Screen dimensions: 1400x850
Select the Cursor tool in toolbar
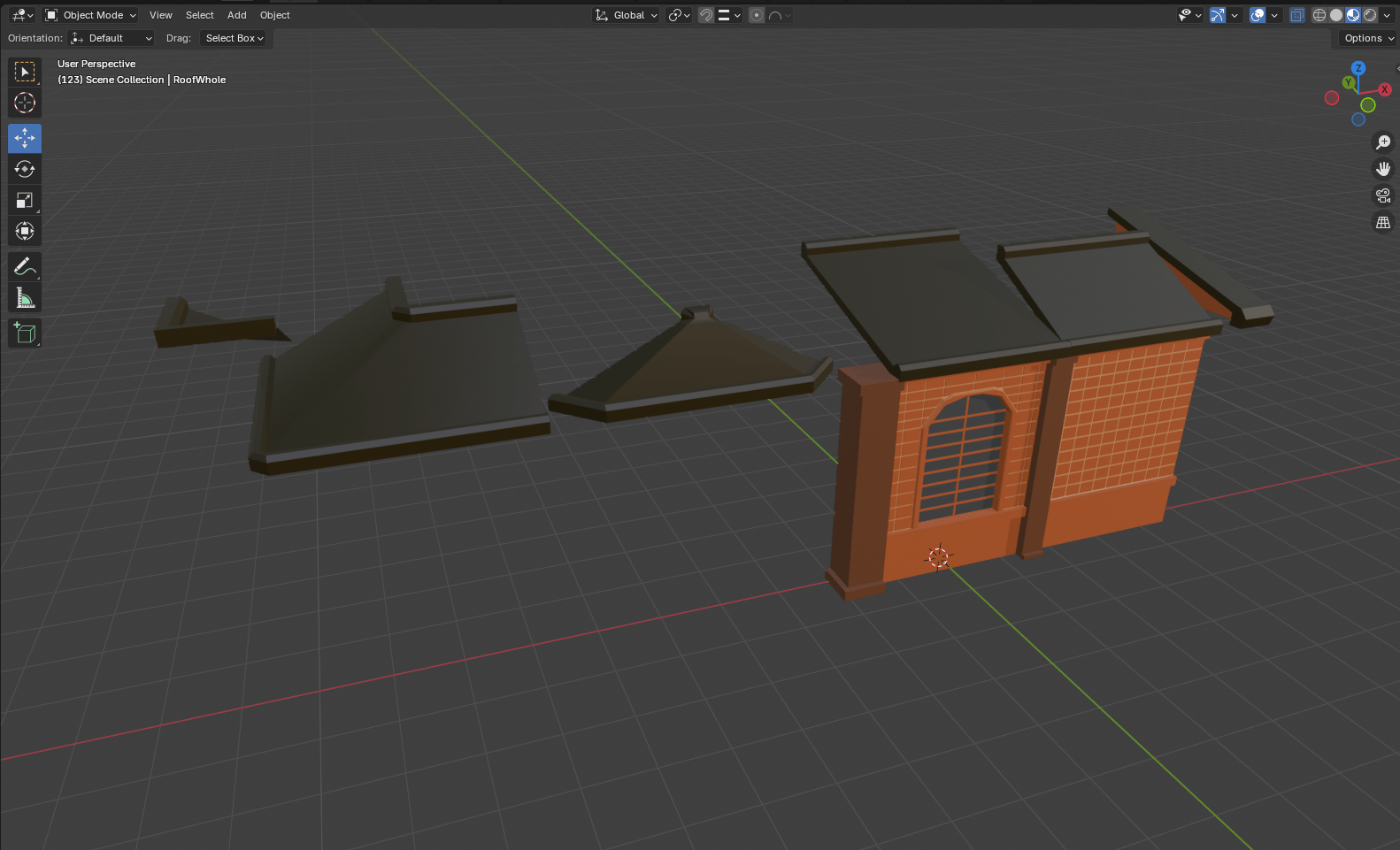tap(25, 103)
